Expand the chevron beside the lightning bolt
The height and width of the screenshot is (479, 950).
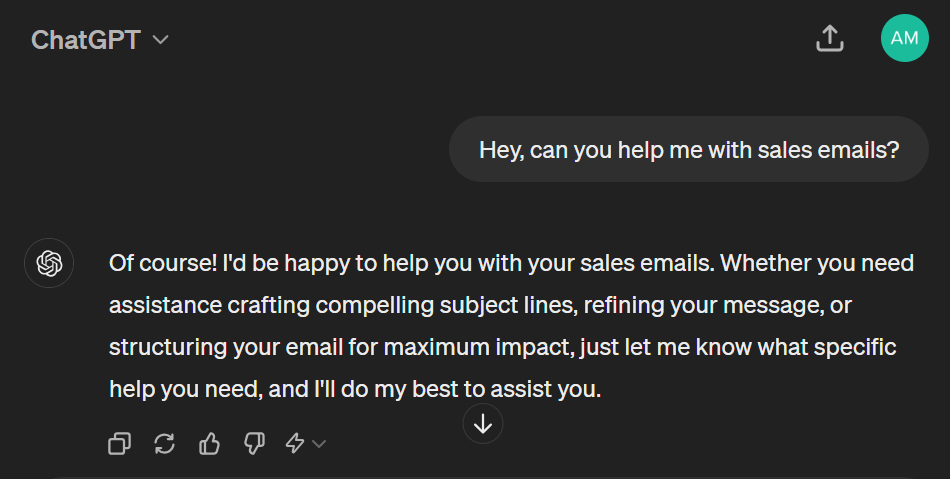click(x=319, y=443)
